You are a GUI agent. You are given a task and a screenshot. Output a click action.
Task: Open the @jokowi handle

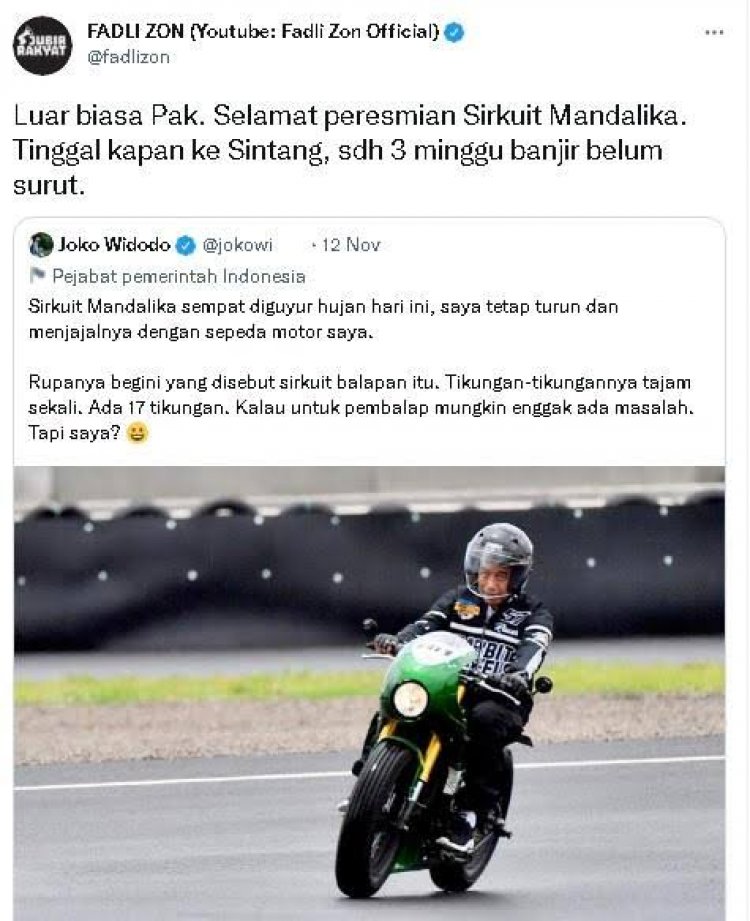(237, 245)
